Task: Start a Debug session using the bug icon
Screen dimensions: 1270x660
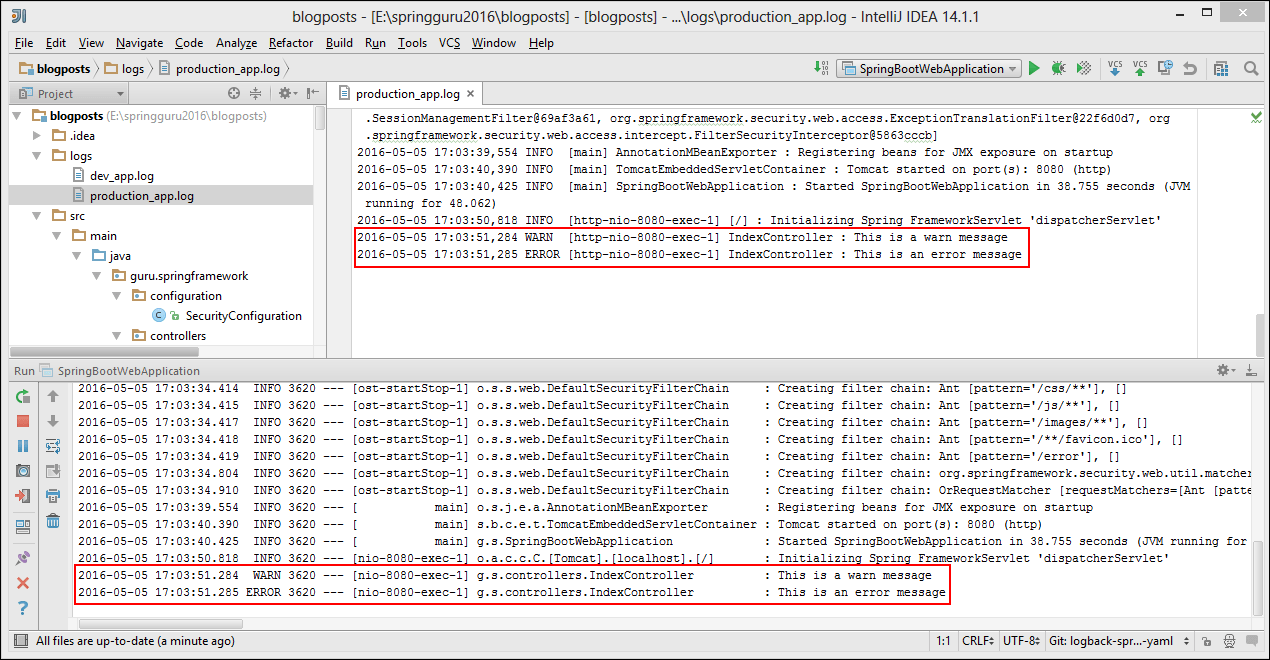Action: point(1058,68)
